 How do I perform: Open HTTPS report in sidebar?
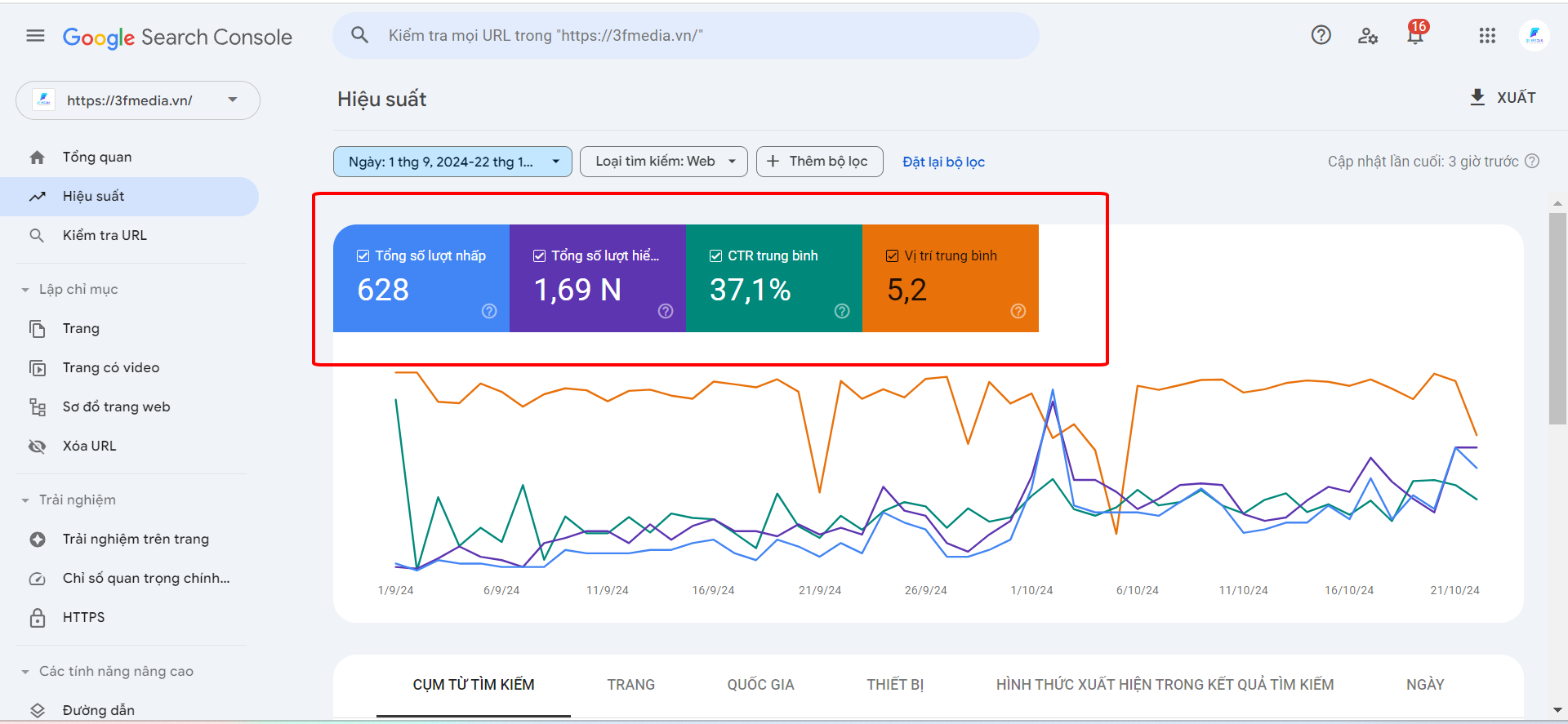pos(129,618)
